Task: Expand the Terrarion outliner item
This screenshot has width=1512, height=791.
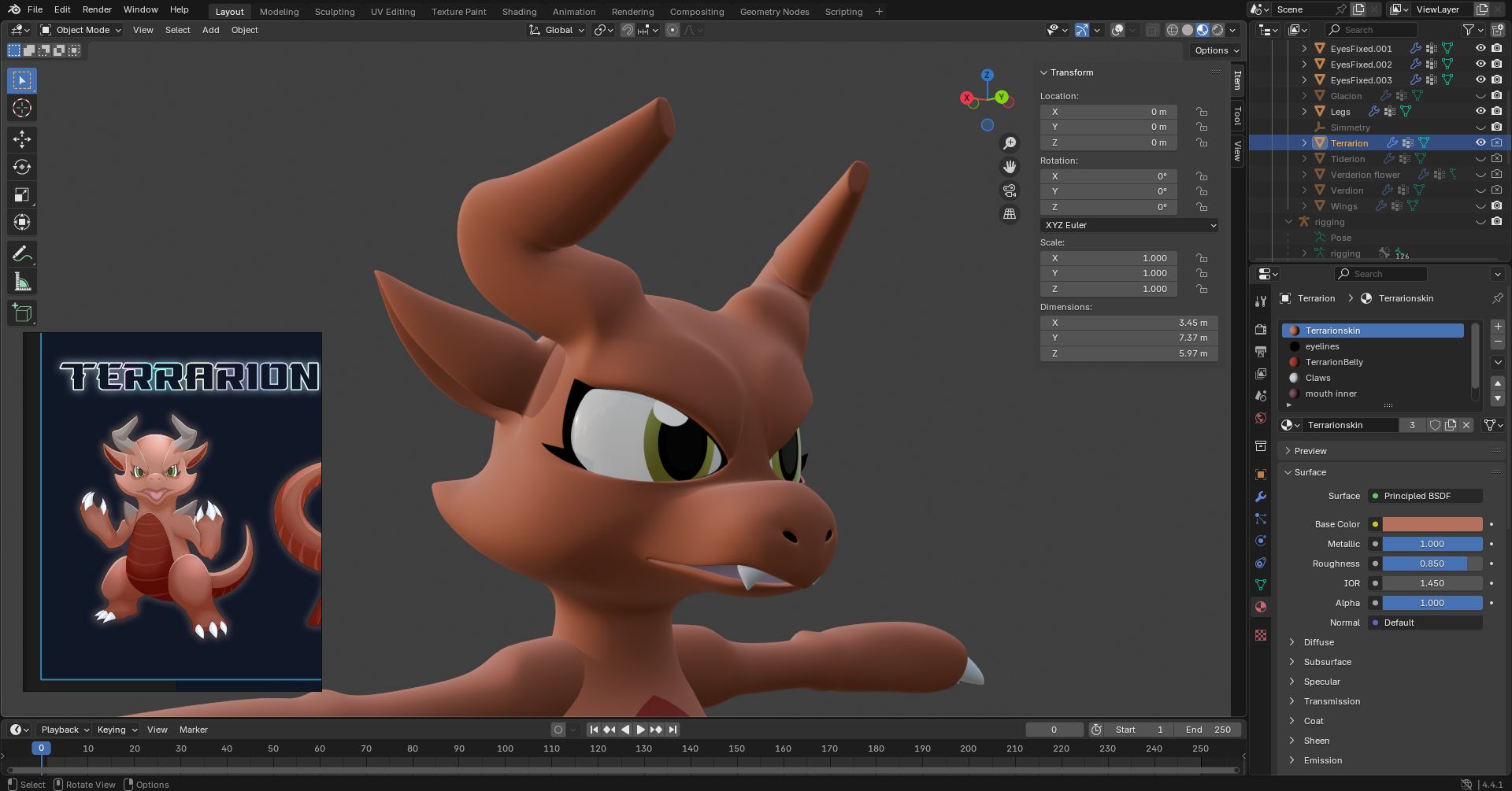Action: click(1304, 143)
